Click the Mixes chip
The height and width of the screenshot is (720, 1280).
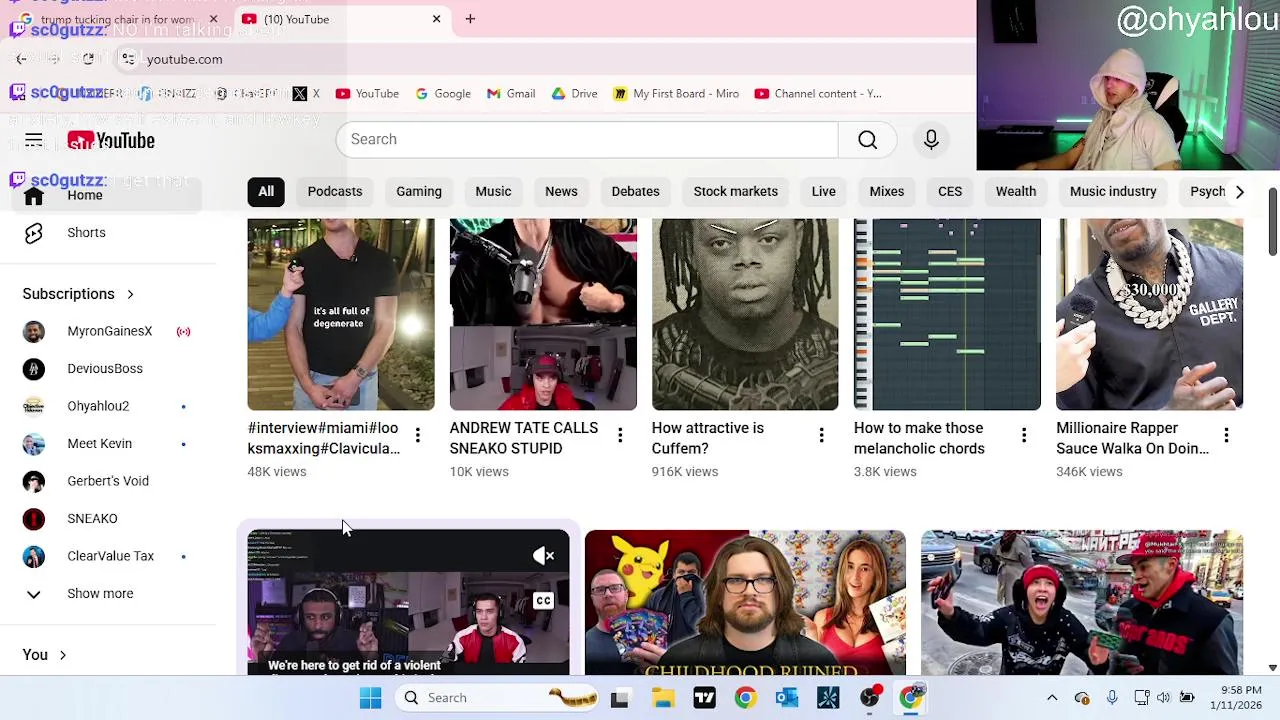click(887, 192)
